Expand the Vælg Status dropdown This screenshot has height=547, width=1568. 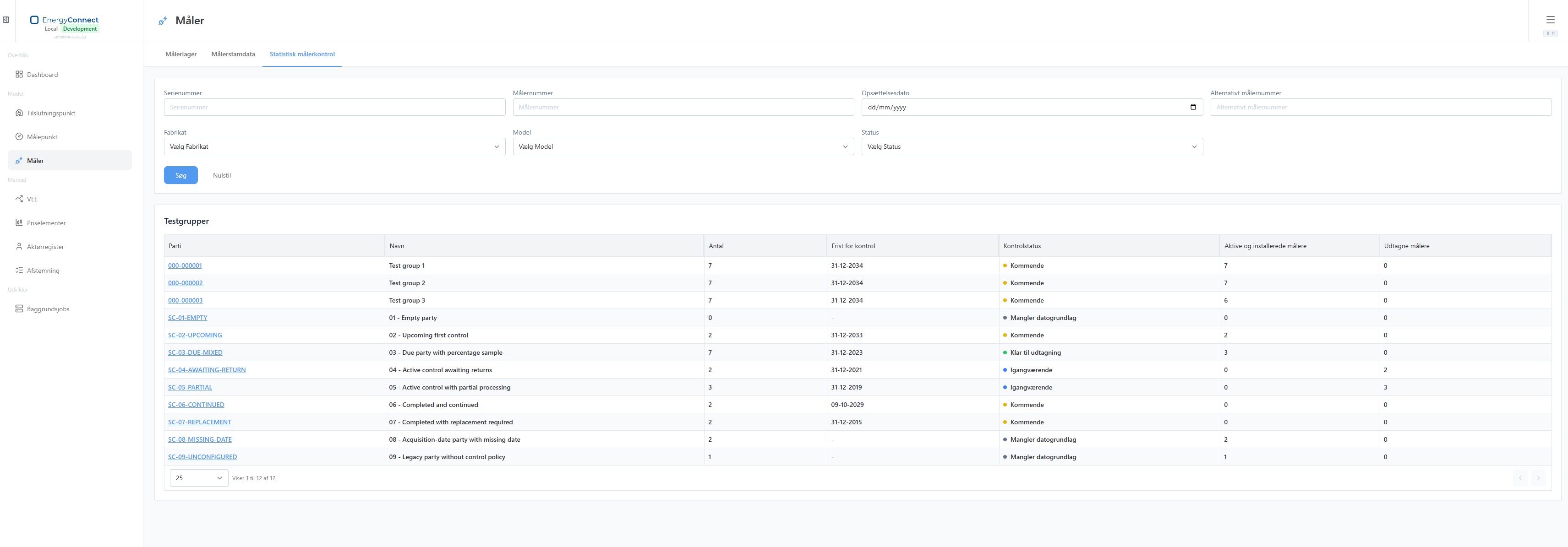pos(1032,146)
